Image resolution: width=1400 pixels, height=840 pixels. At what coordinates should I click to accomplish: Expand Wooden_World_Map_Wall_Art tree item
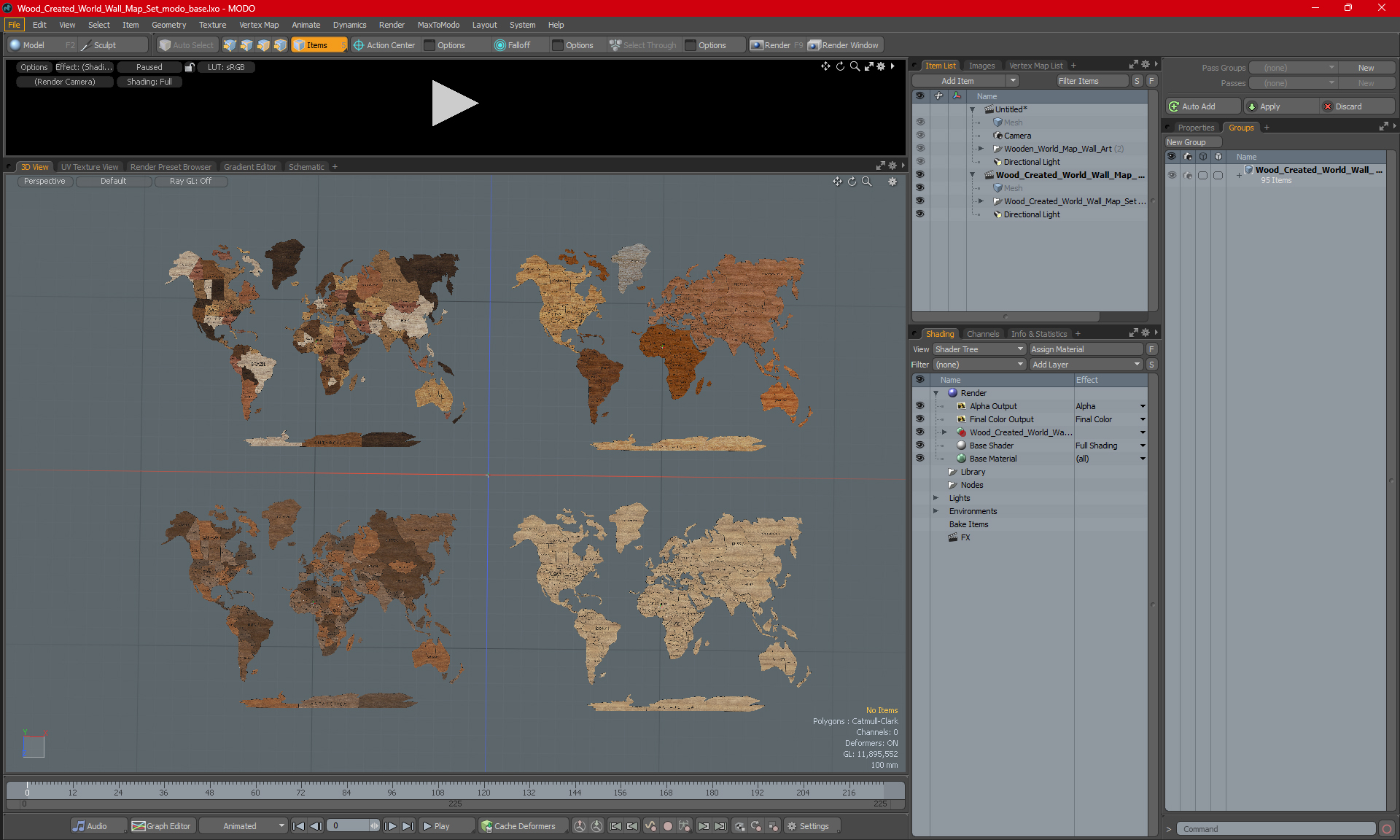(981, 149)
